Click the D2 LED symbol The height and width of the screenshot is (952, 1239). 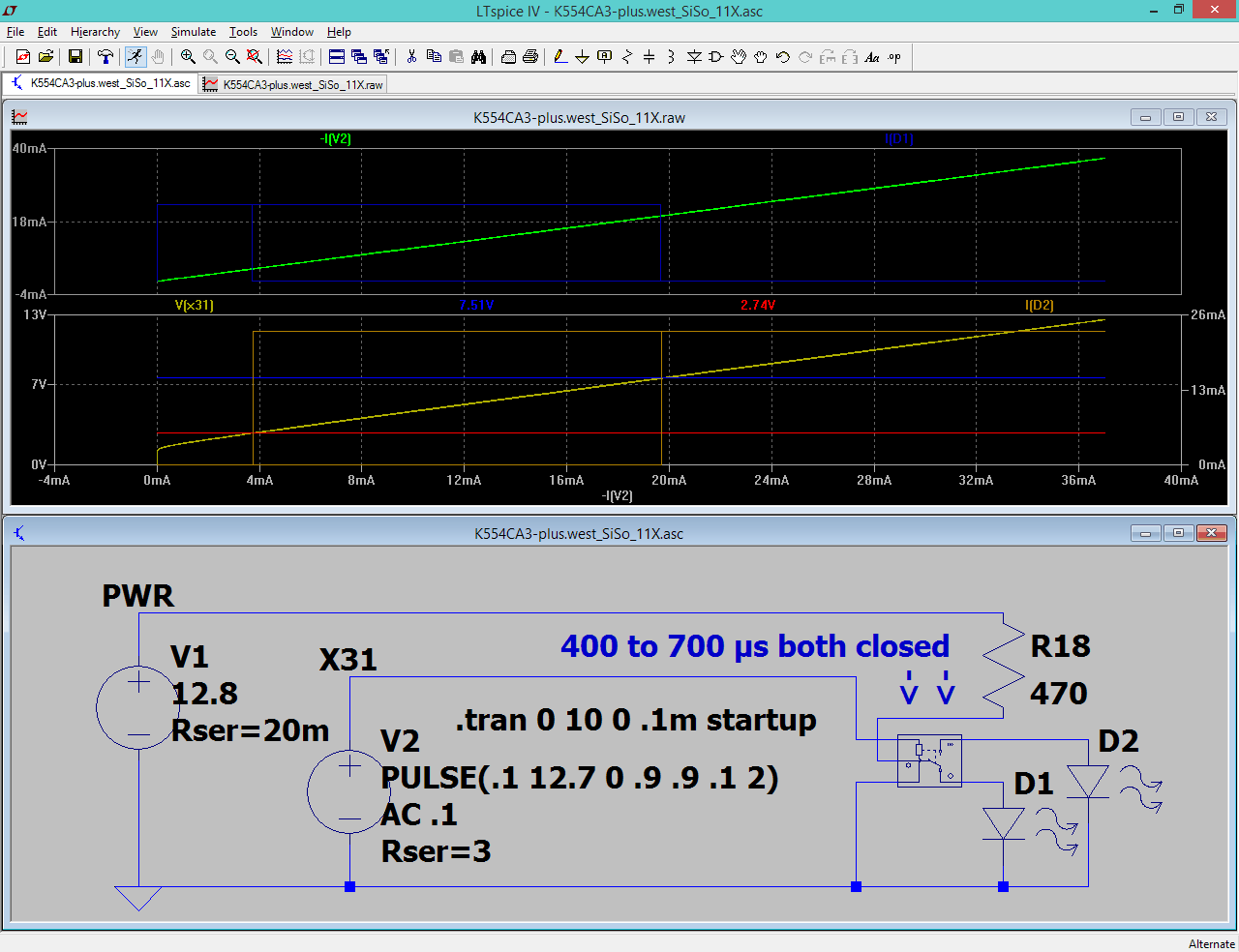(x=1088, y=782)
